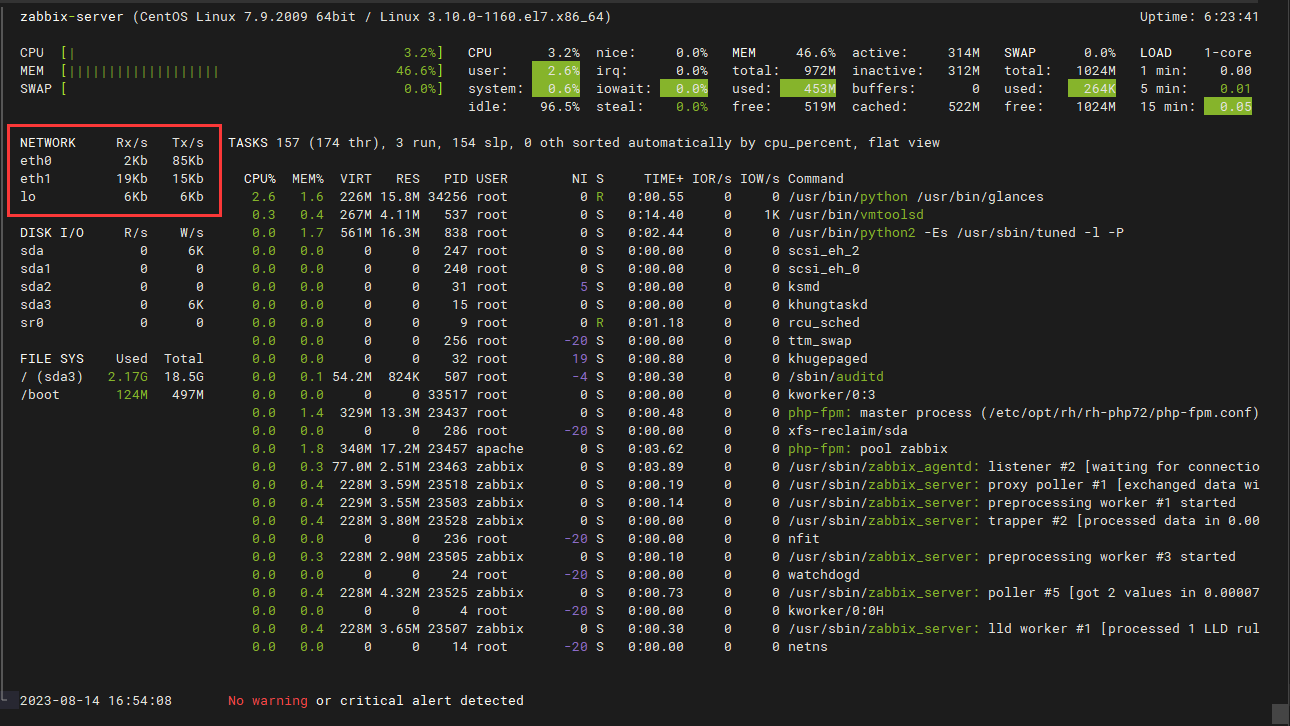The height and width of the screenshot is (726, 1290).
Task: Click the vertical scrollbar thumb at bottom right
Action: click(1280, 713)
